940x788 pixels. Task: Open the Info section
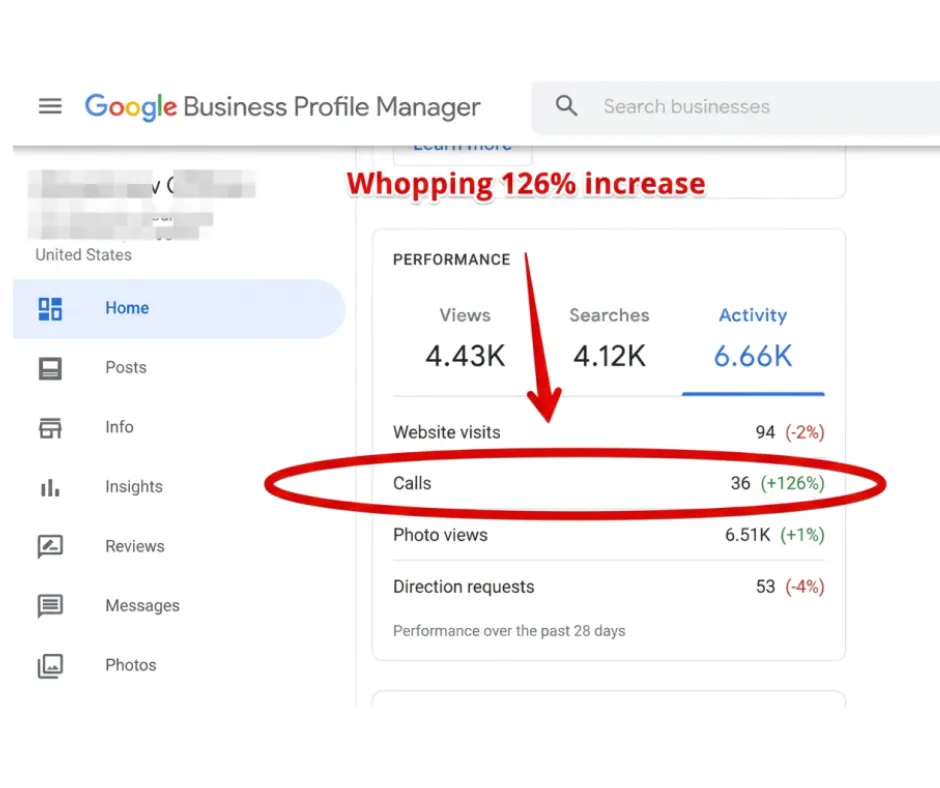119,427
